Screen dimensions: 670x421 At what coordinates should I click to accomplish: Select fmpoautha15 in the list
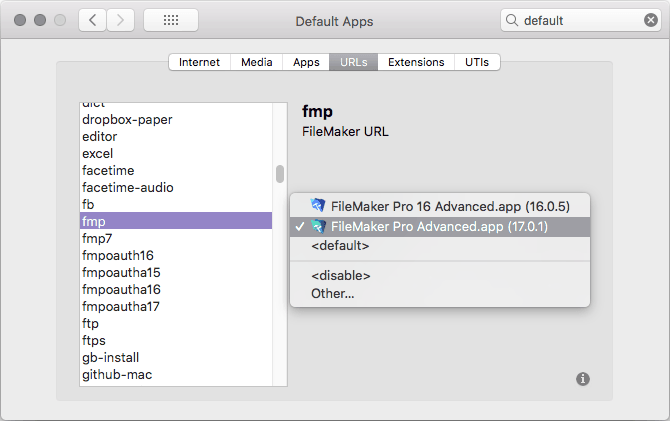pyautogui.click(x=176, y=272)
